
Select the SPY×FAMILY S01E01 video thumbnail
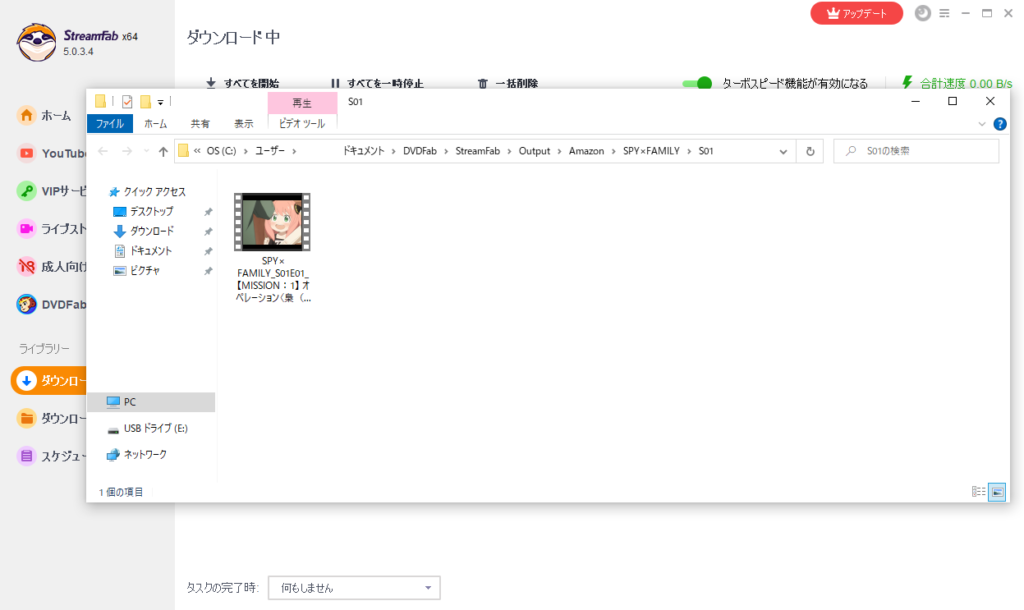coord(272,222)
